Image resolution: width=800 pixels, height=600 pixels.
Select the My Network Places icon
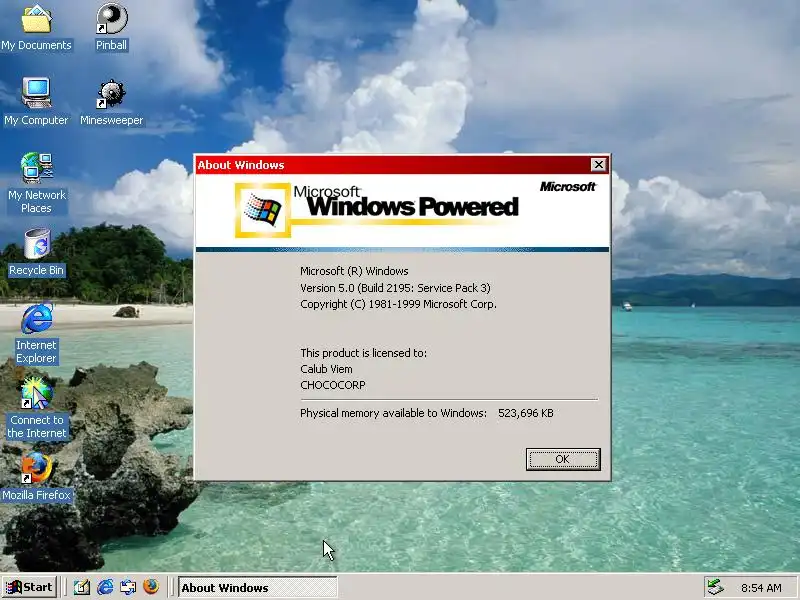pos(36,183)
